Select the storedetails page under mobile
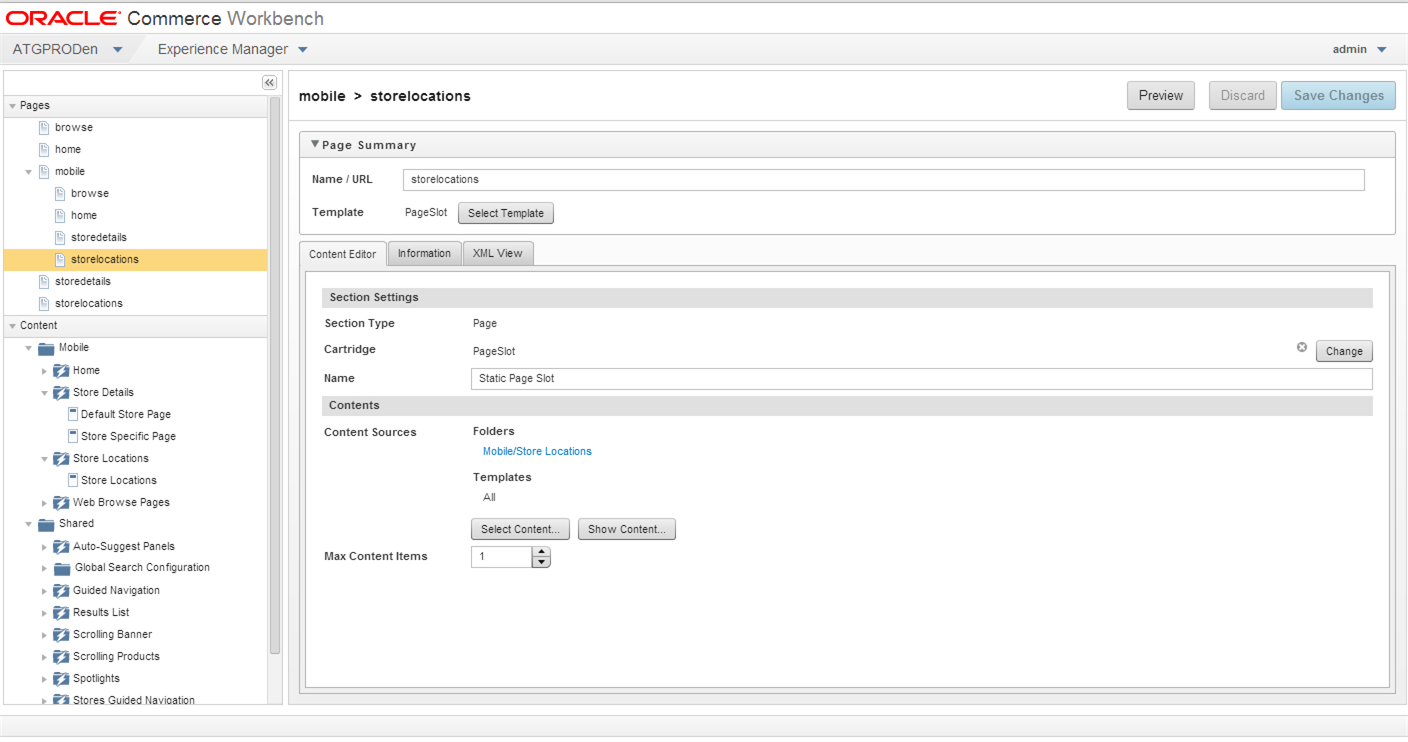The width and height of the screenshot is (1408, 742). point(99,237)
